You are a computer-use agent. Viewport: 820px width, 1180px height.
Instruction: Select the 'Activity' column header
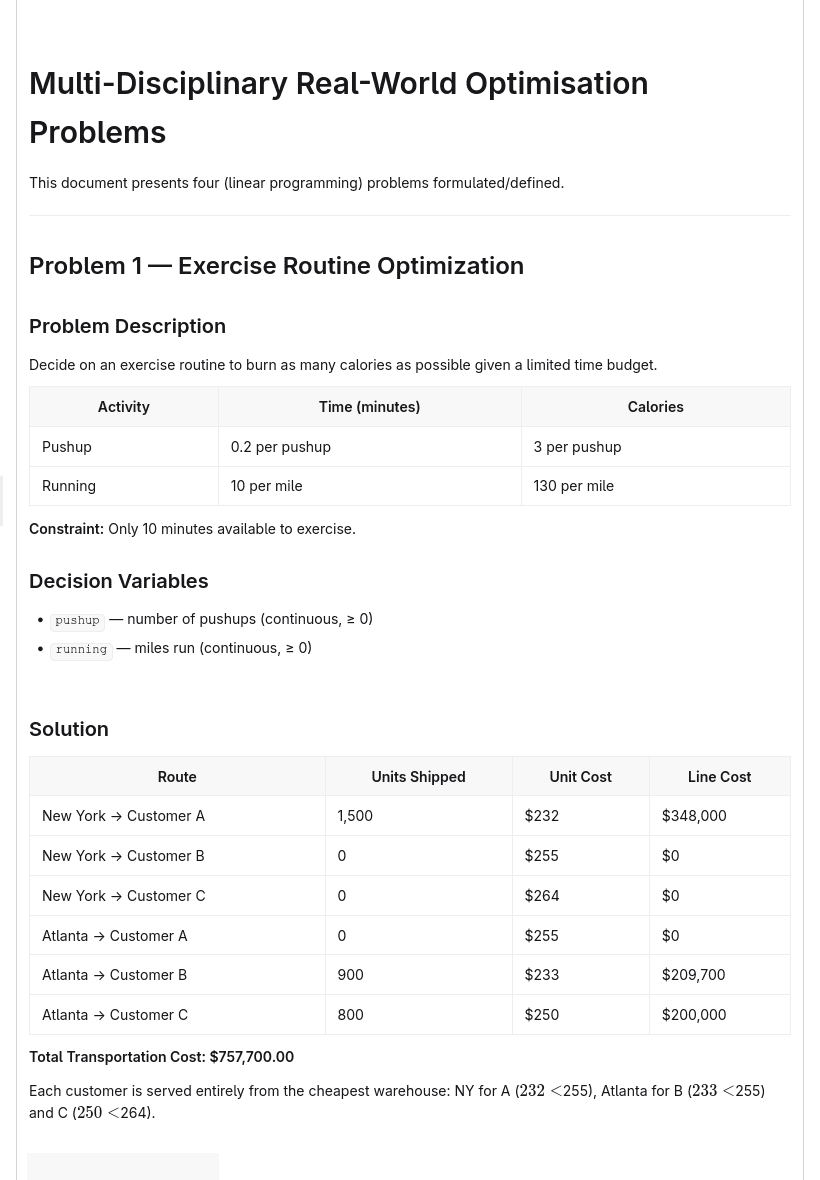[x=123, y=406]
